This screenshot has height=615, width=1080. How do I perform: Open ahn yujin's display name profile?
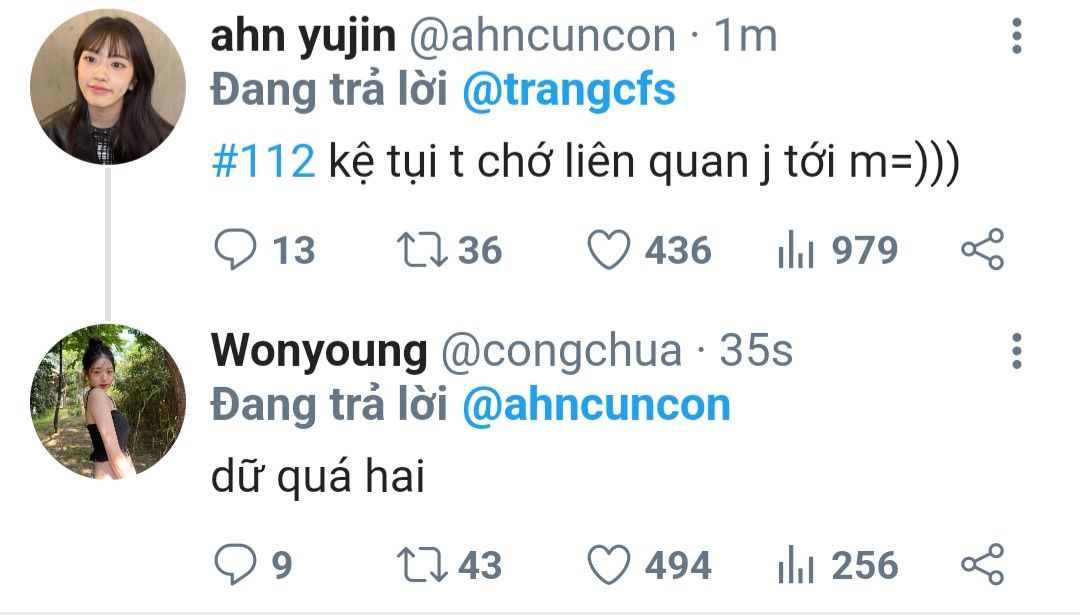pos(303,36)
